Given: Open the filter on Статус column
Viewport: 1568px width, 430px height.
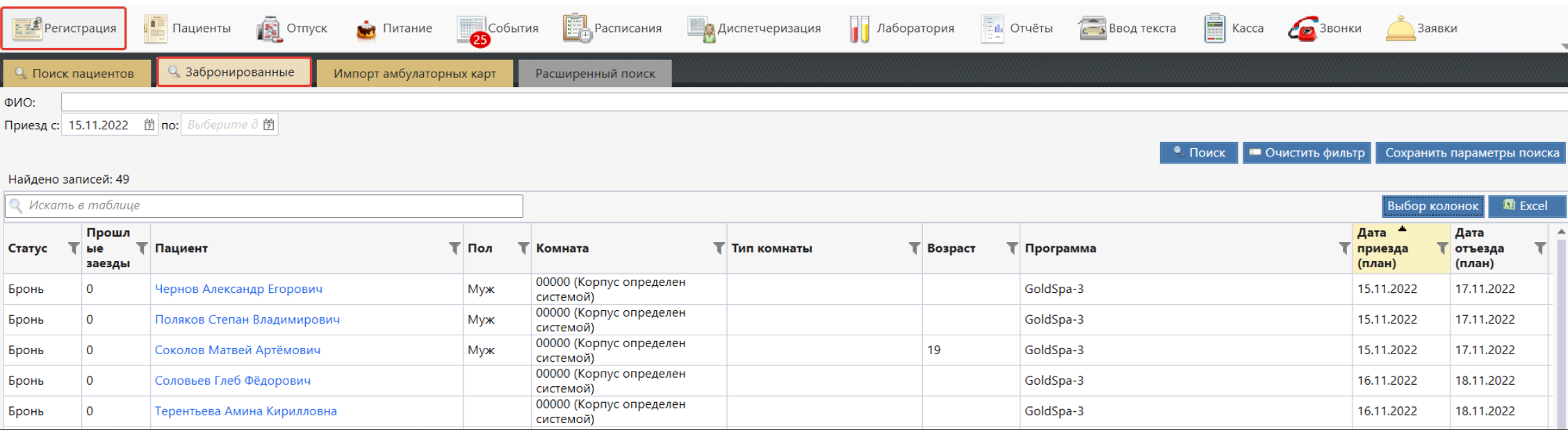Looking at the screenshot, I should (73, 248).
